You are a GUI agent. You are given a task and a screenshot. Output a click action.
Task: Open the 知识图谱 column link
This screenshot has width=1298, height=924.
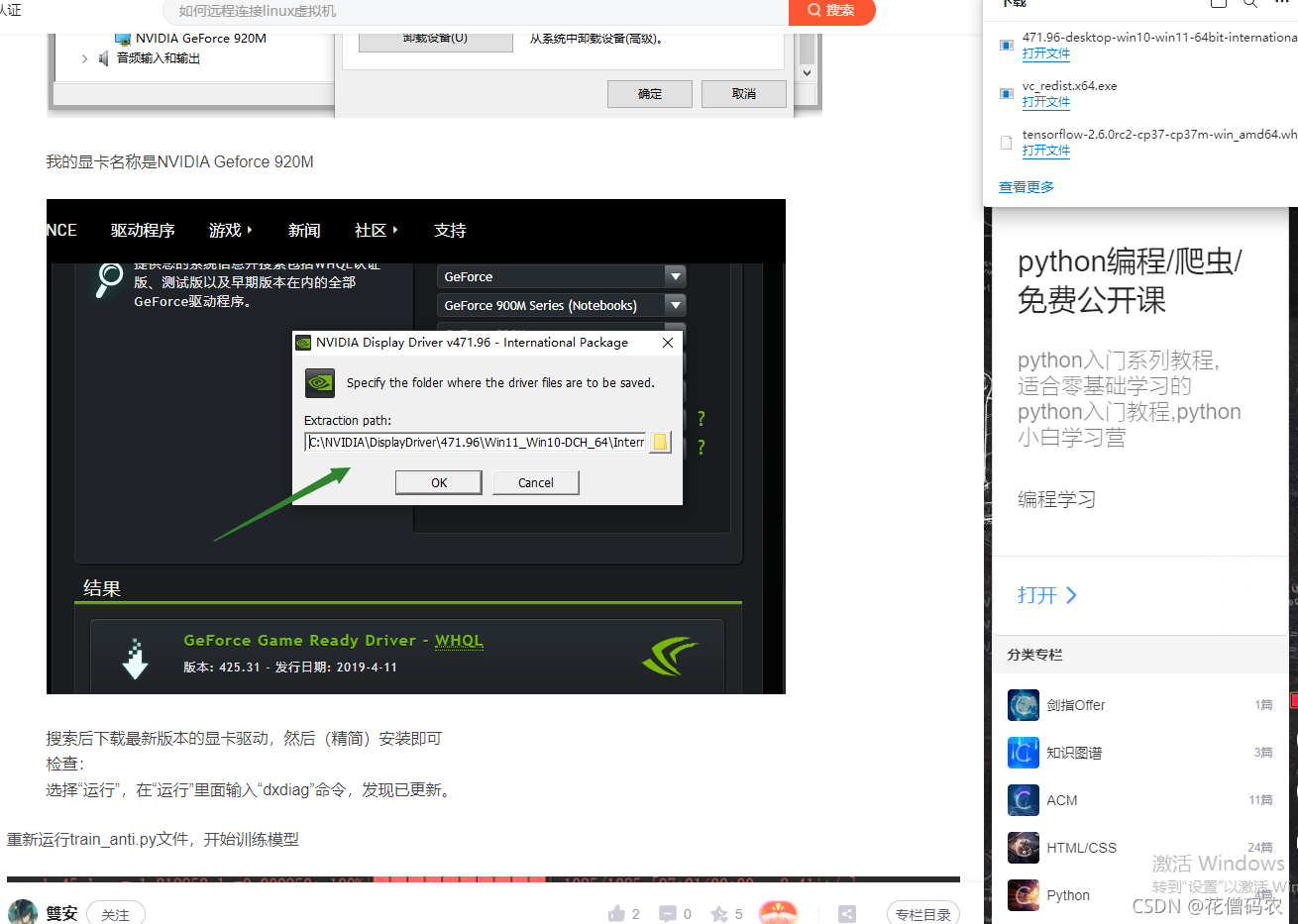(1074, 753)
